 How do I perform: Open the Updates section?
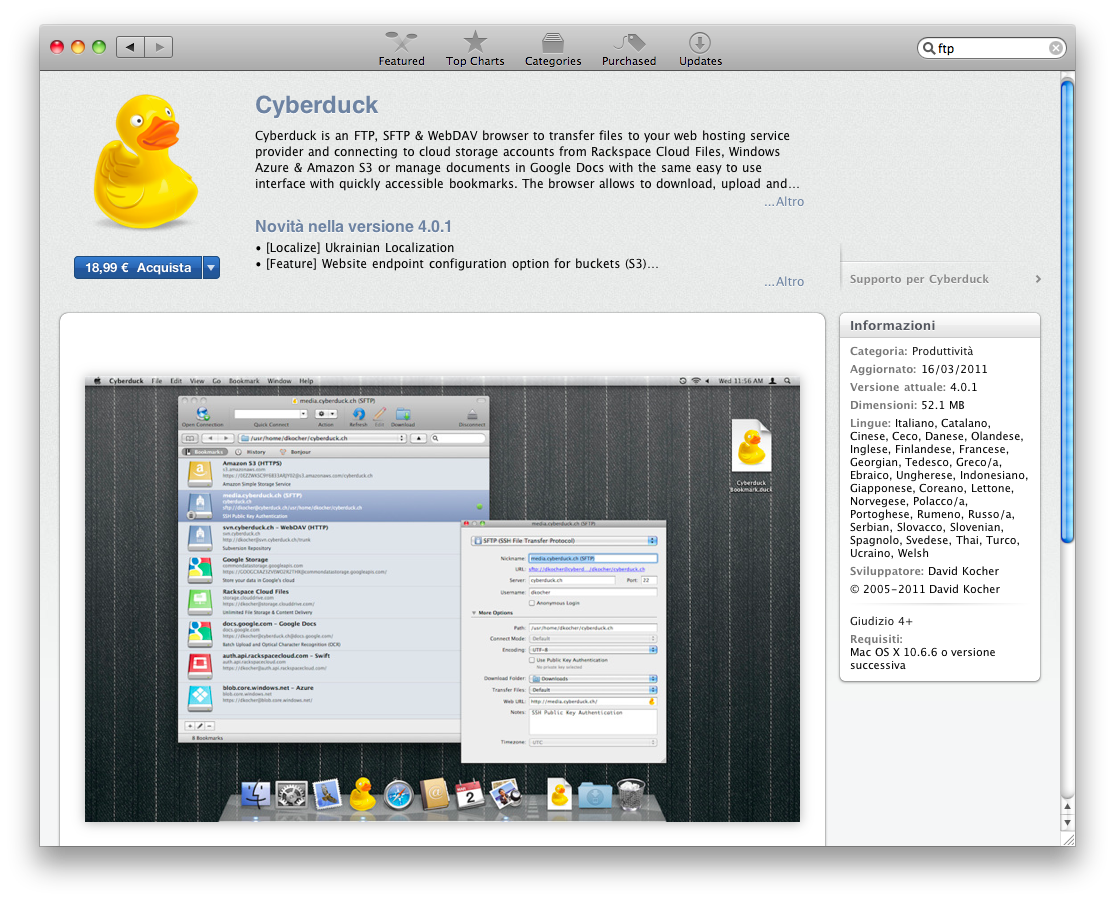[700, 49]
